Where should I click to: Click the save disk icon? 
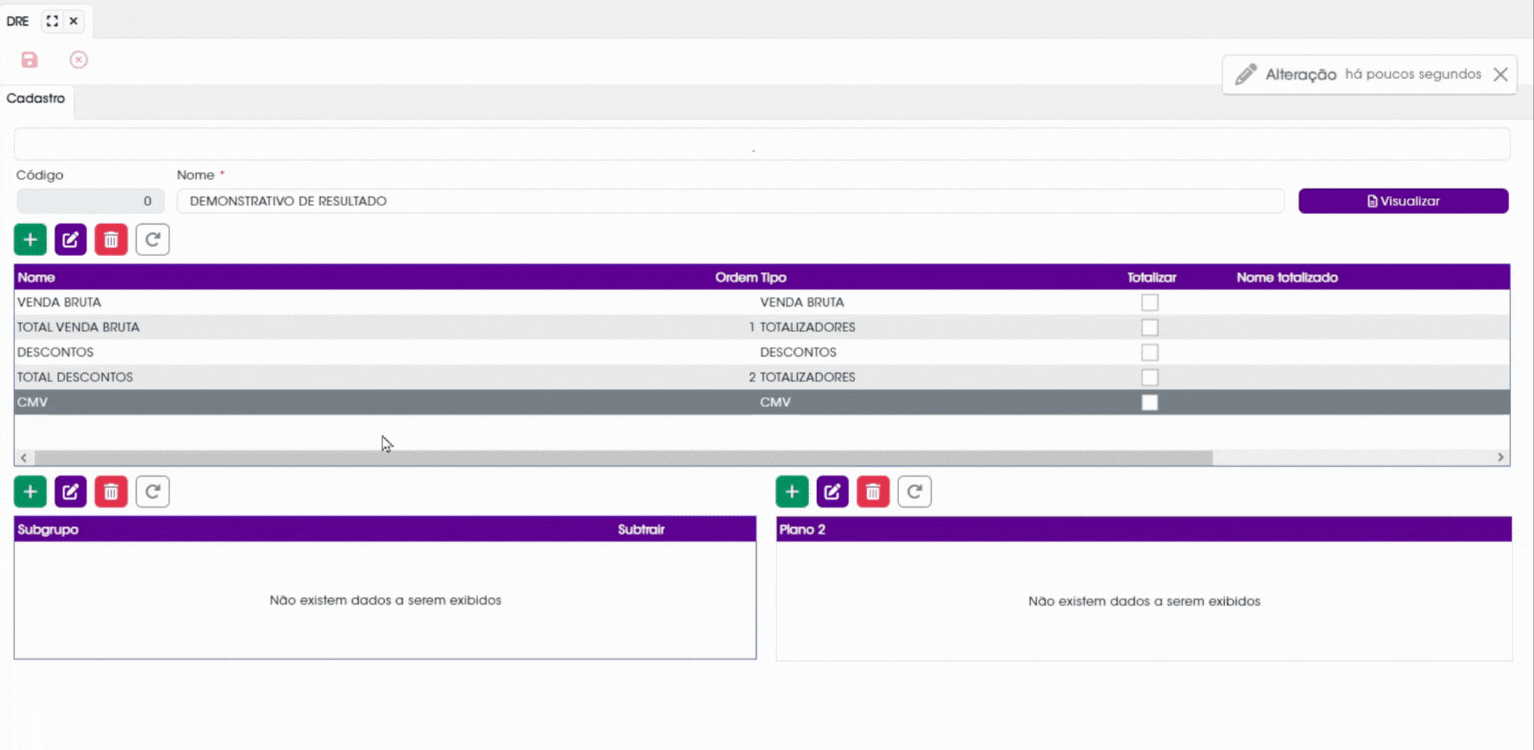[29, 60]
